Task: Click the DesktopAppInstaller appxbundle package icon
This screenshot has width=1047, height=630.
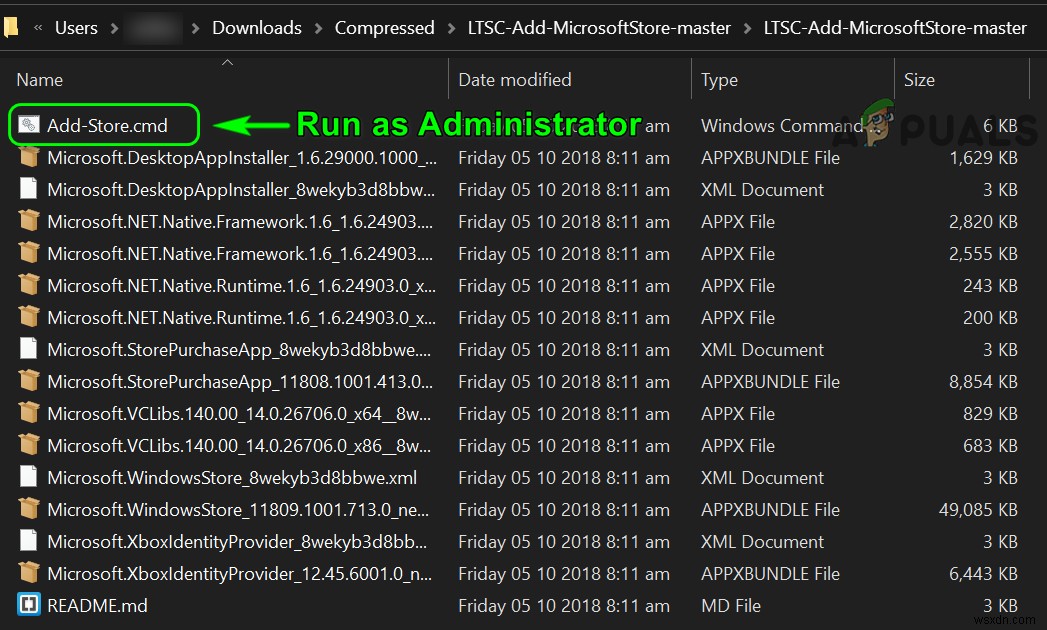Action: [x=29, y=158]
